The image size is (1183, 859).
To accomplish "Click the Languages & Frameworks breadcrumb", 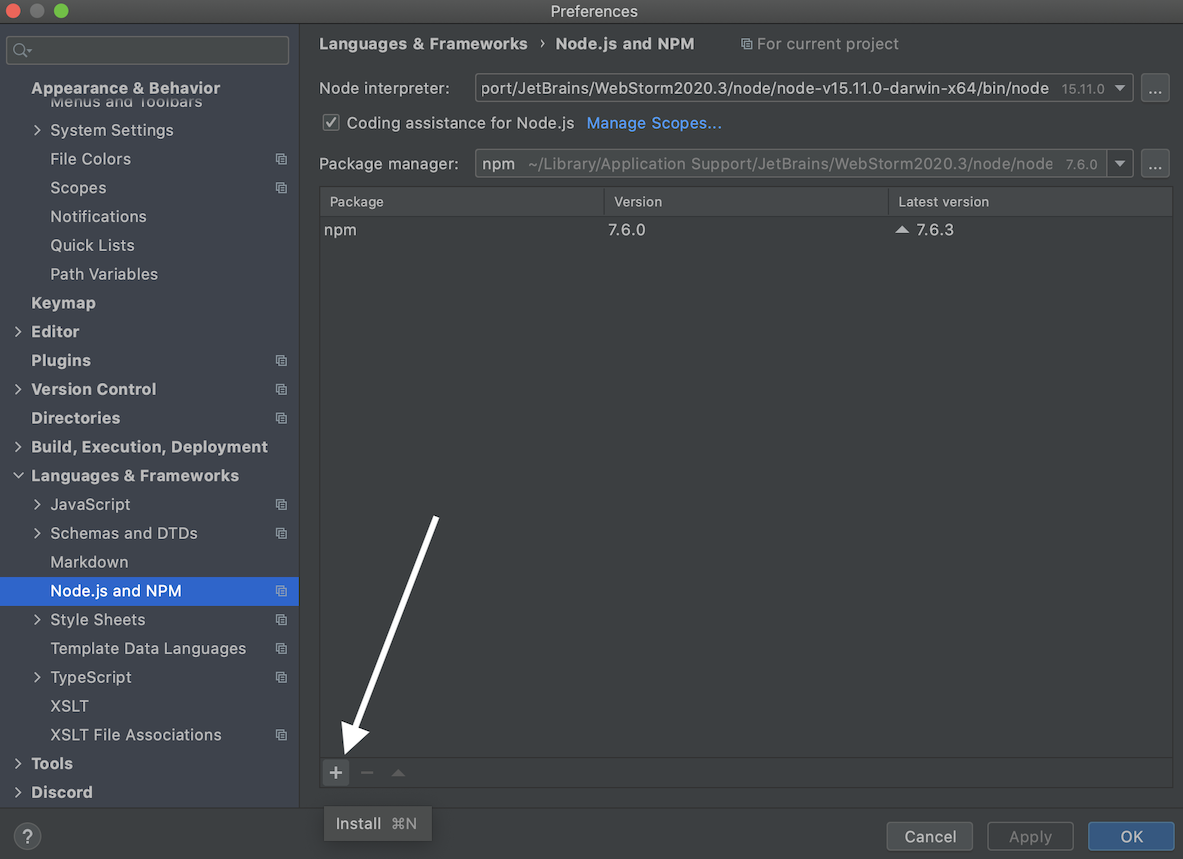I will (x=423, y=44).
